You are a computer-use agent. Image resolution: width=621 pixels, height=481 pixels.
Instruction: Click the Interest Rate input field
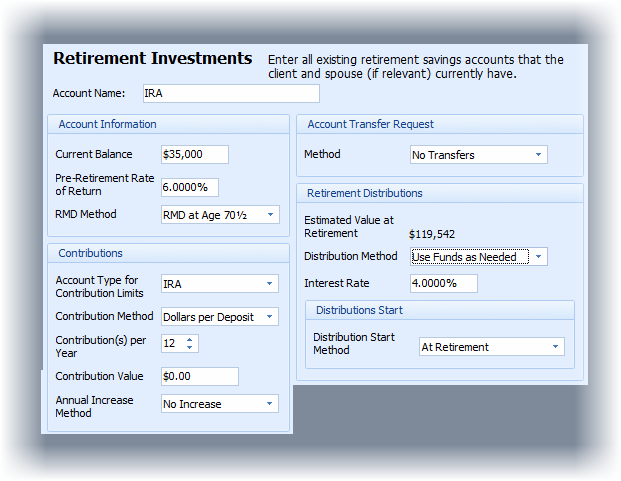(443, 283)
